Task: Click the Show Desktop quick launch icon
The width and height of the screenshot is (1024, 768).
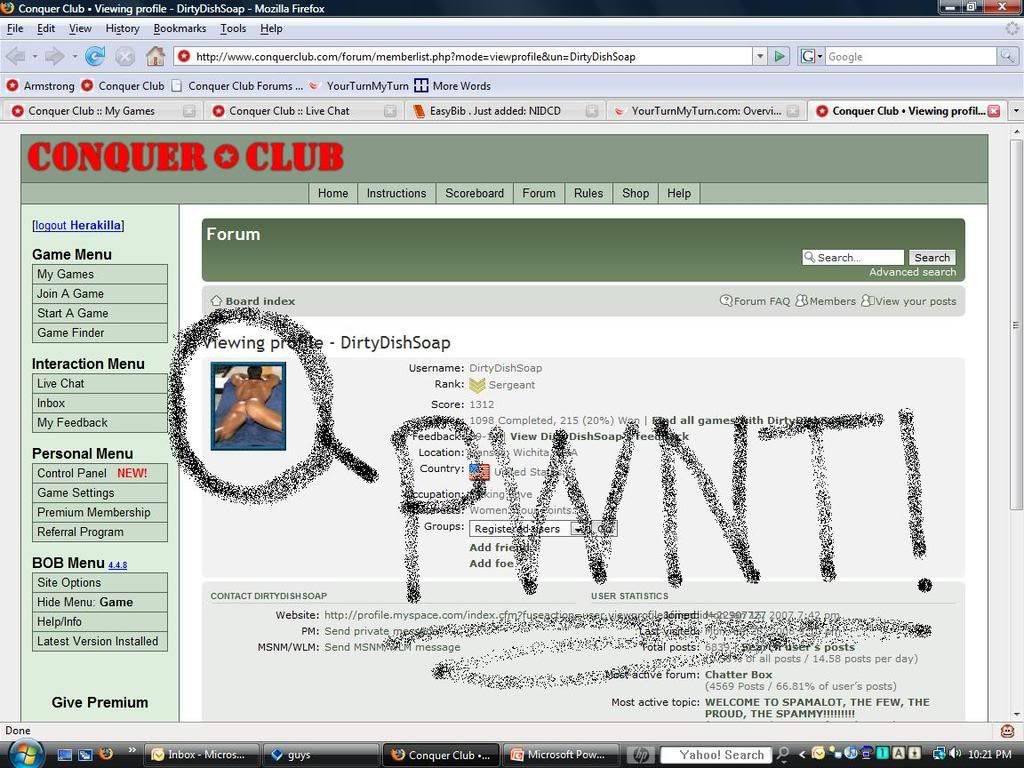Action: (x=64, y=755)
